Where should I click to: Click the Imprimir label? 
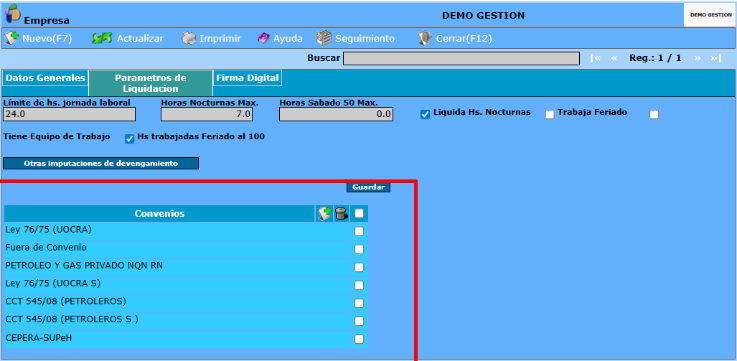220,39
